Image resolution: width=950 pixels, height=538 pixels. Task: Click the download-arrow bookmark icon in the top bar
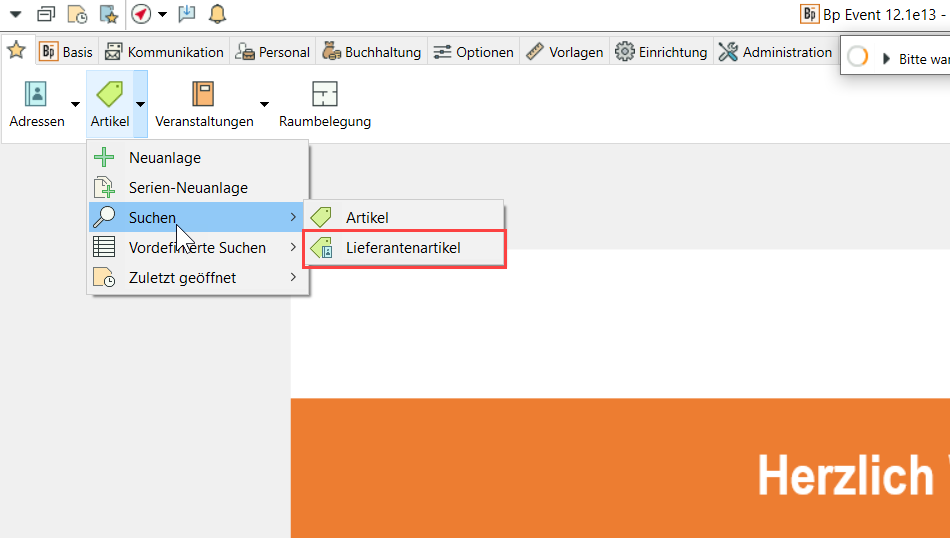187,14
